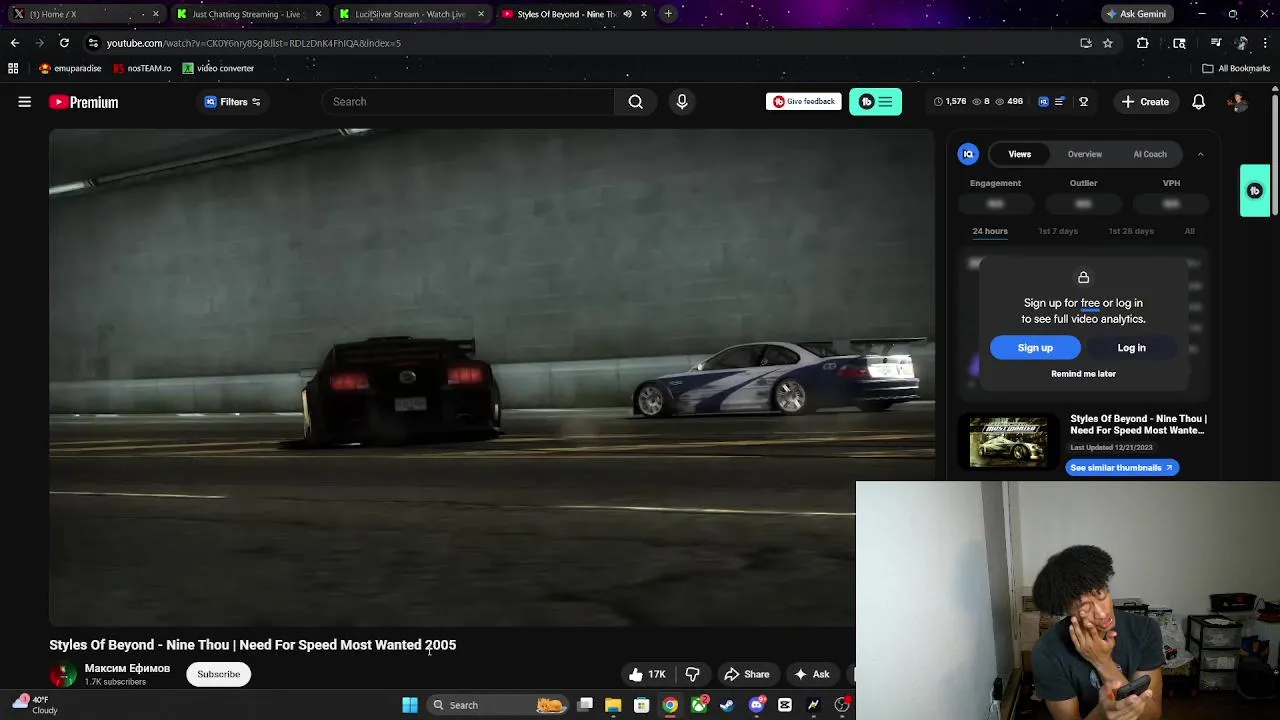Screen dimensions: 1280x720
Task: Open the Максим Ефимов channel name link
Action: 127,668
